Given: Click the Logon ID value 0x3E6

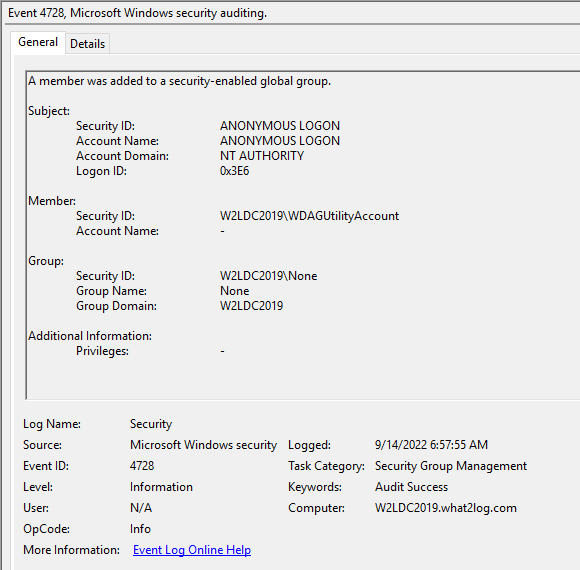Looking at the screenshot, I should tap(235, 171).
